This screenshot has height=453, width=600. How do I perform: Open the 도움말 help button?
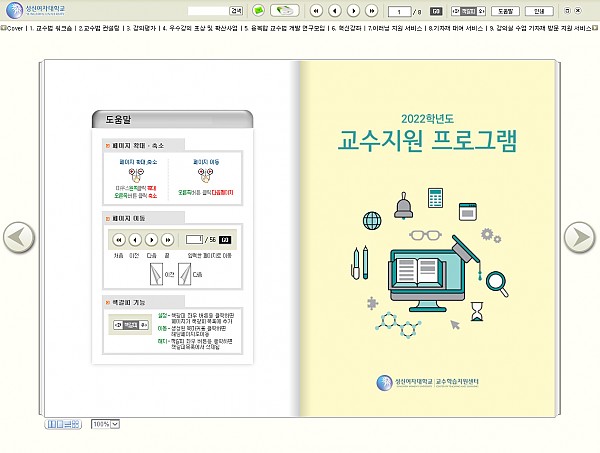[505, 11]
